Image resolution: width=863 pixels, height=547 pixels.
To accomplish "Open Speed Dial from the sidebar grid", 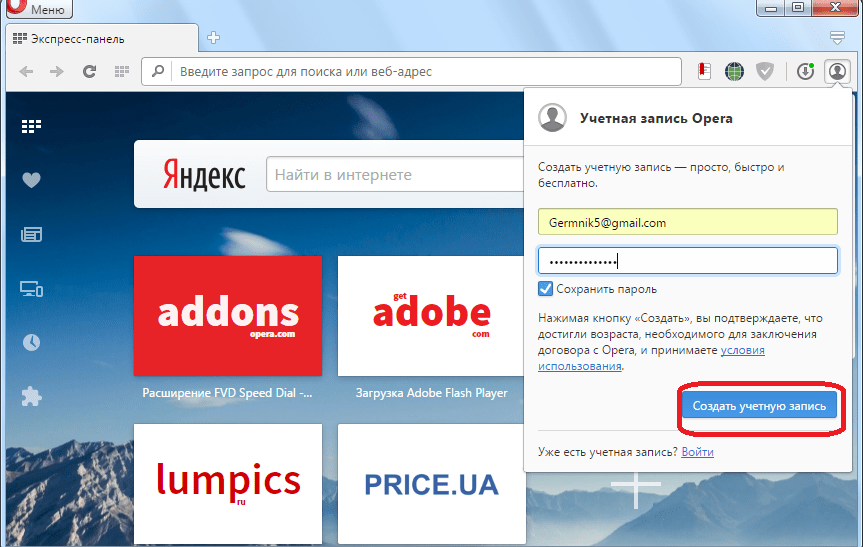I will tap(31, 127).
